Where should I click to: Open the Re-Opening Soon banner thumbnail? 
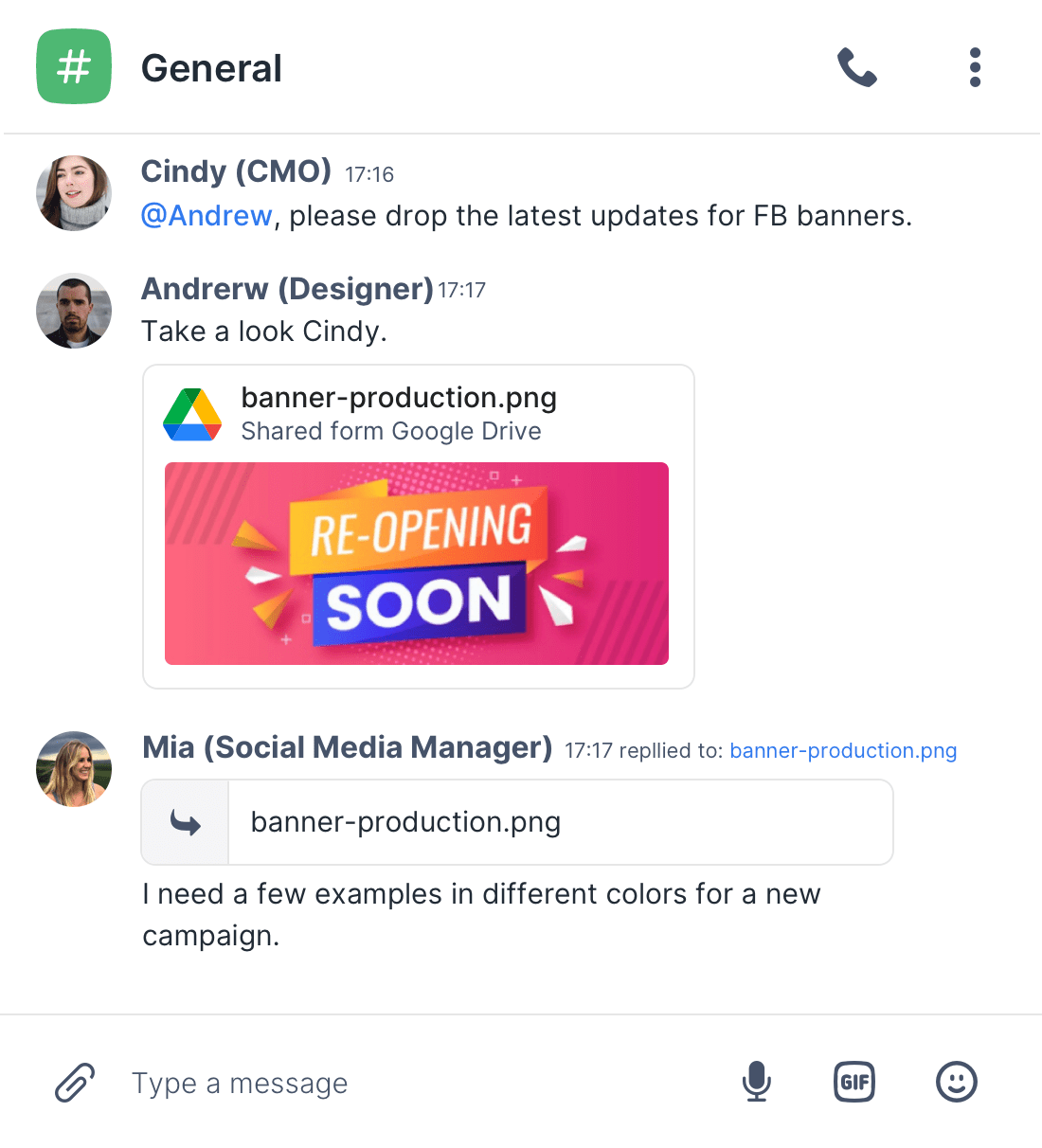click(x=417, y=564)
